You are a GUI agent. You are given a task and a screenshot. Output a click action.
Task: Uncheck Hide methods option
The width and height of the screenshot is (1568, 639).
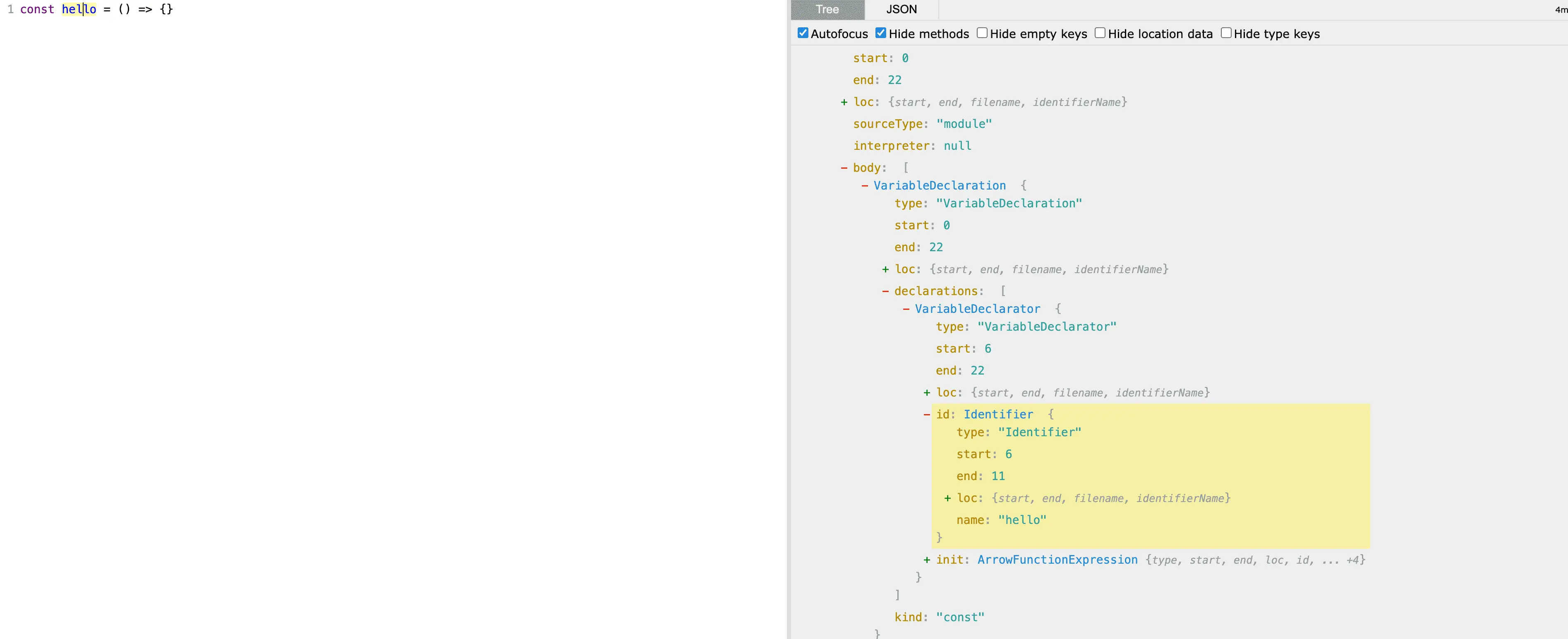(x=880, y=34)
